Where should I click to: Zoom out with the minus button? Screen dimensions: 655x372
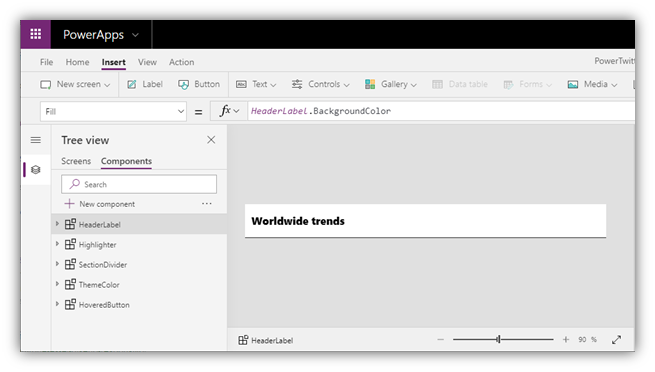point(441,339)
